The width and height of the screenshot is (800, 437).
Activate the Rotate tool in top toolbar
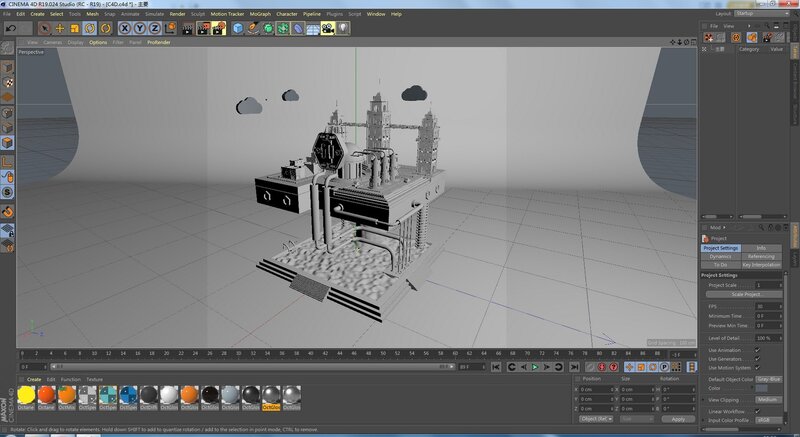coord(90,28)
